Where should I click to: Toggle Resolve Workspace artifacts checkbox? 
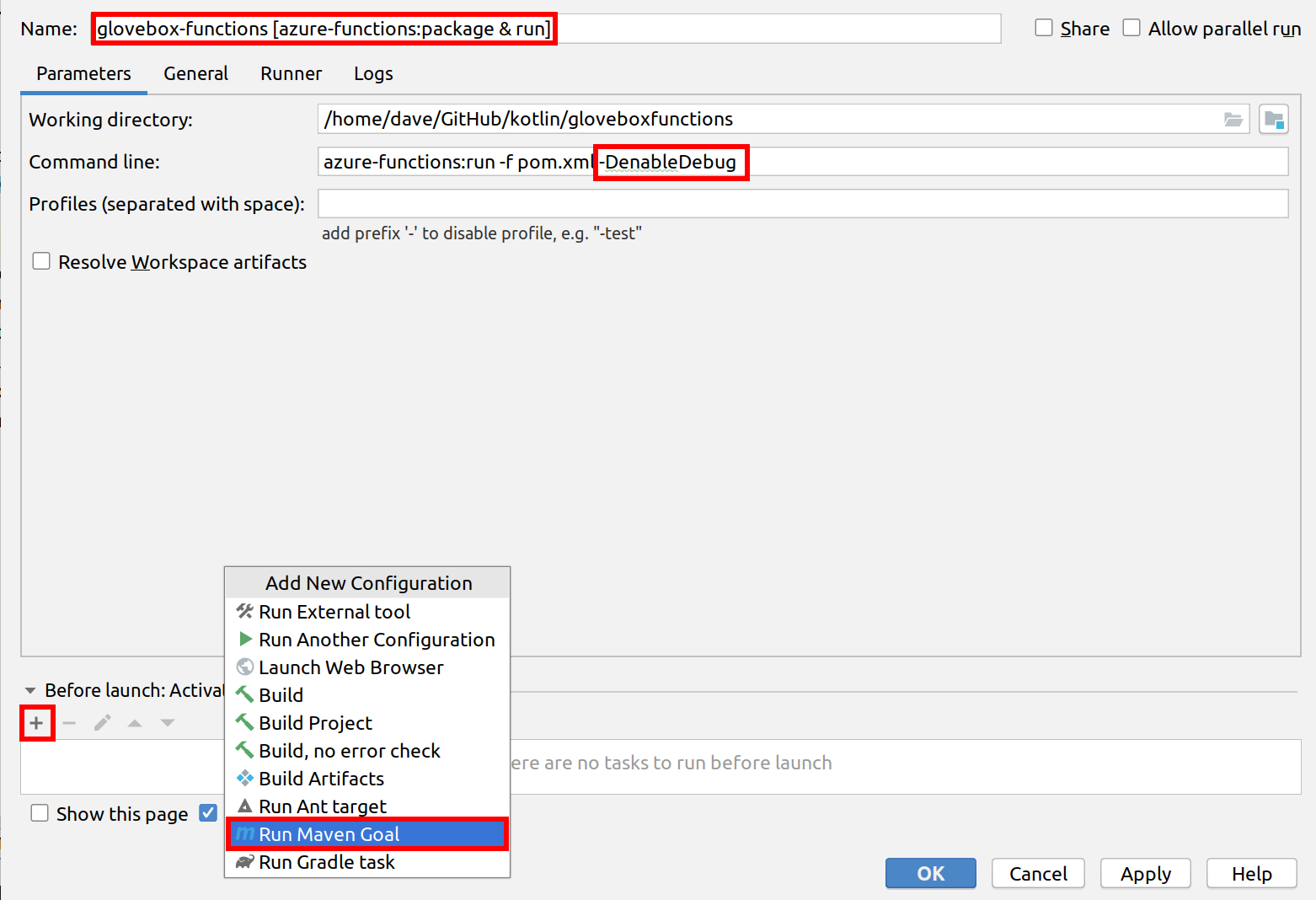coord(41,261)
